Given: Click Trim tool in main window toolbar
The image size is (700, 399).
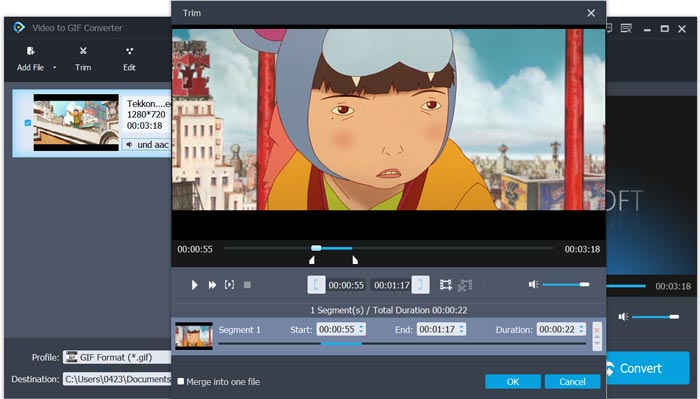Looking at the screenshot, I should click(x=83, y=58).
